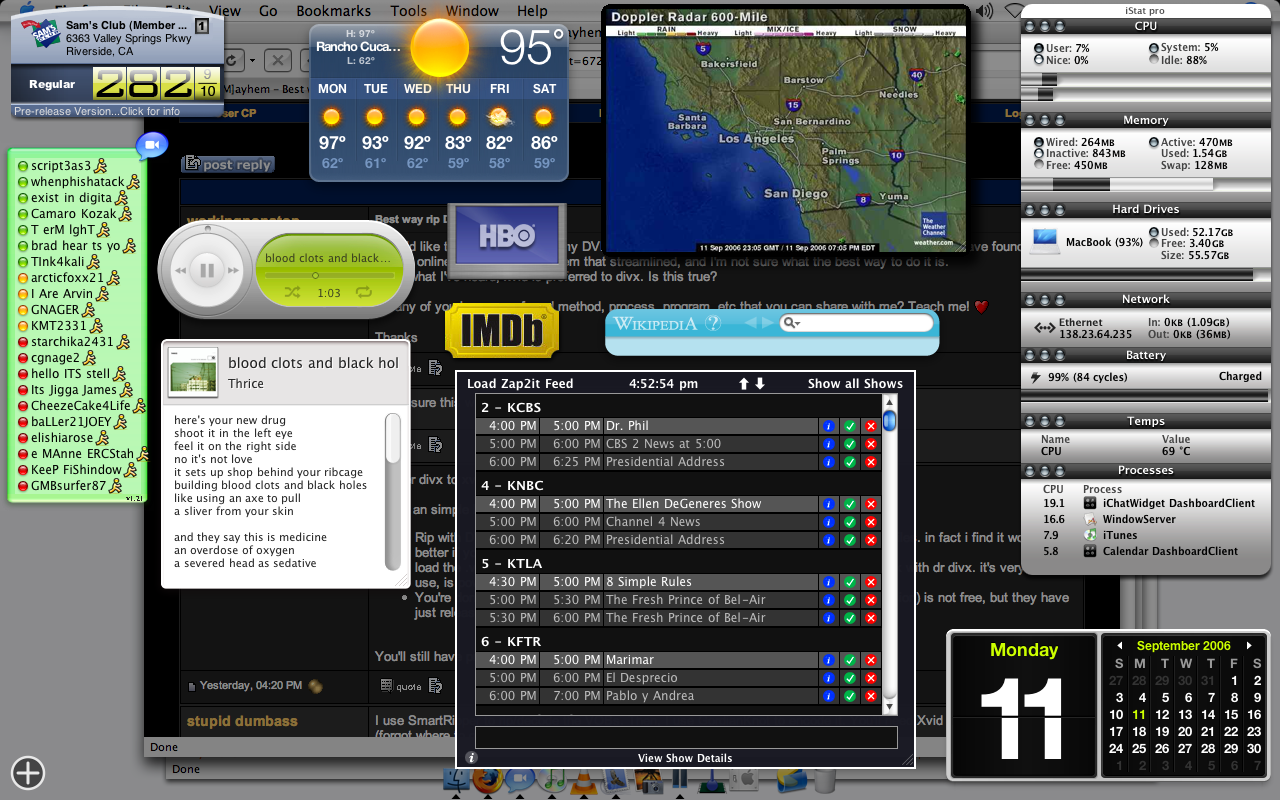Click the blue info icon for Marimar
The height and width of the screenshot is (800, 1280).
pos(828,660)
